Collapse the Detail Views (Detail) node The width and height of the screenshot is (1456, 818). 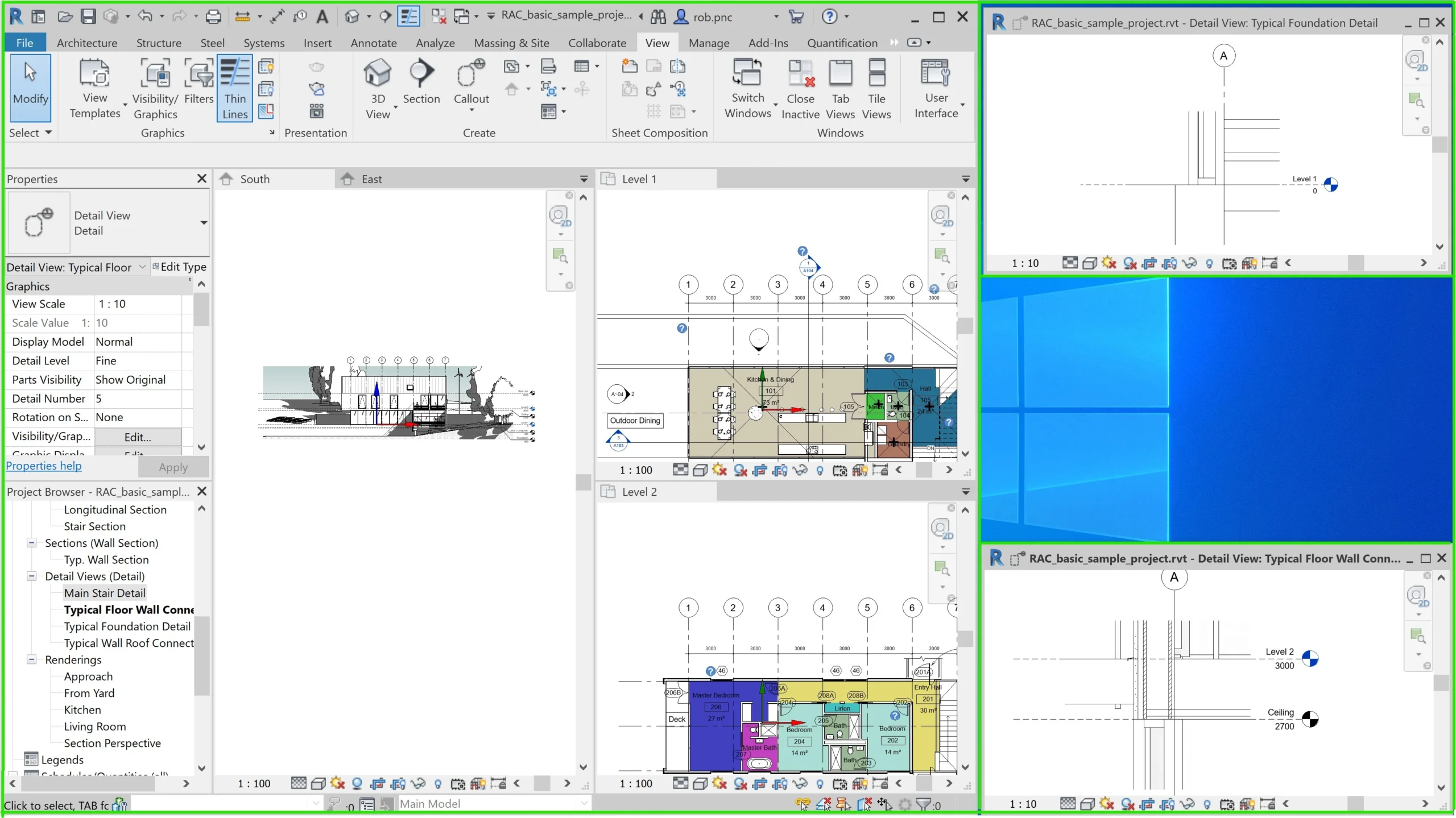[32, 576]
